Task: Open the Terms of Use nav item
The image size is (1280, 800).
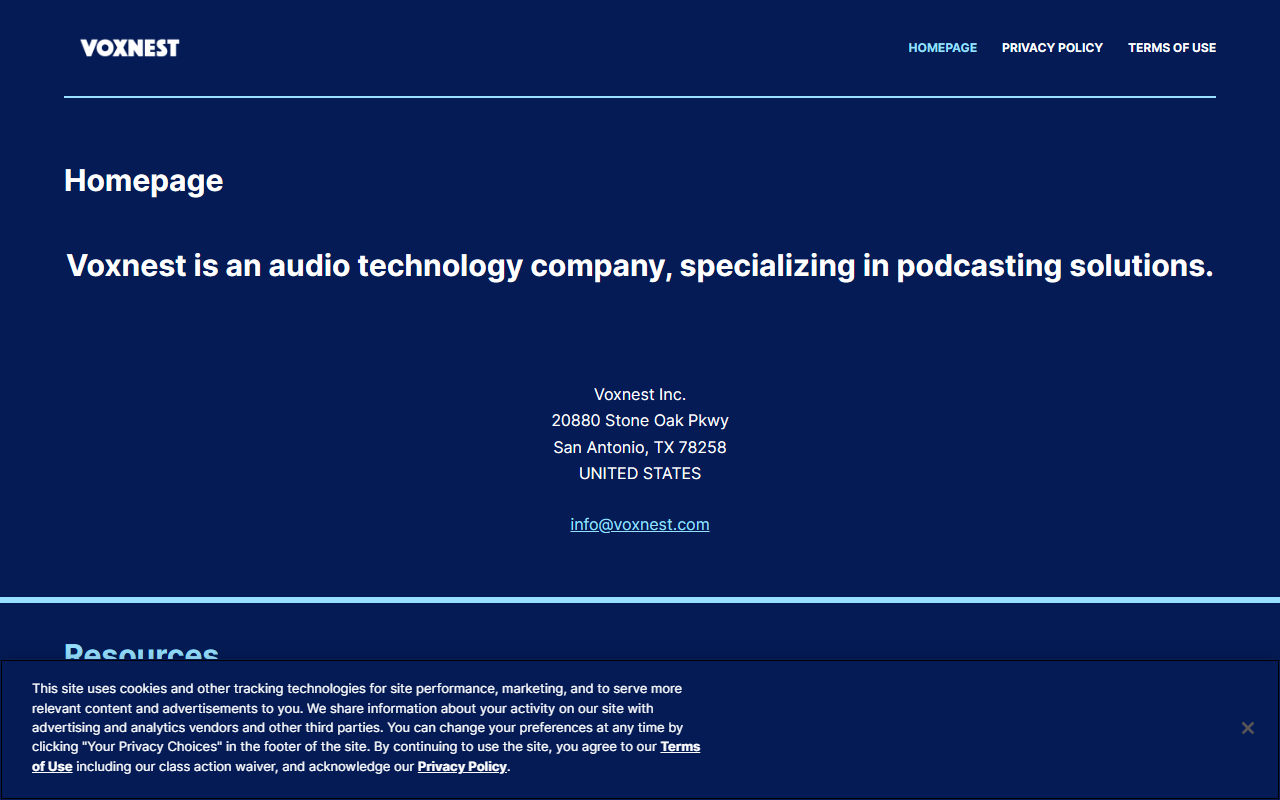Action: (1172, 48)
